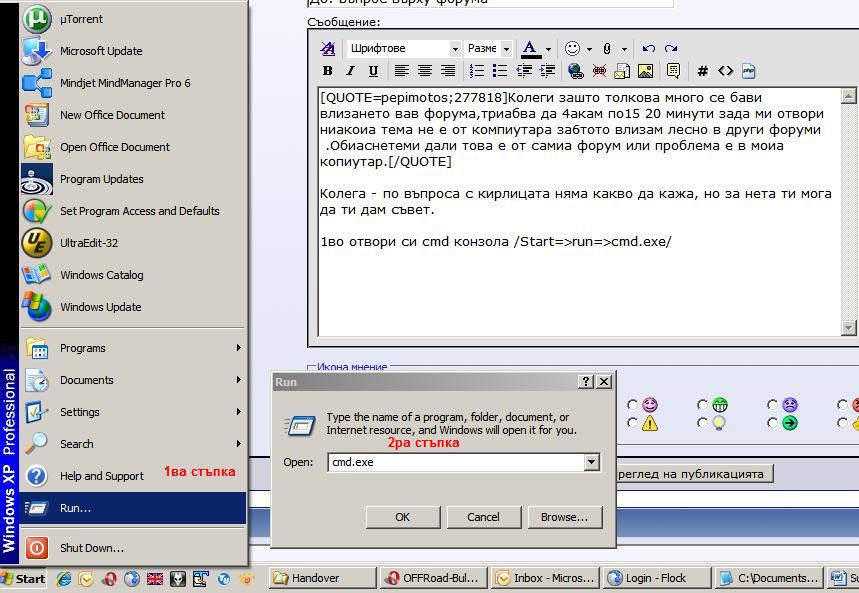Launch Internet Explorer from quick launch bar
859x593 pixels.
pyautogui.click(x=64, y=578)
